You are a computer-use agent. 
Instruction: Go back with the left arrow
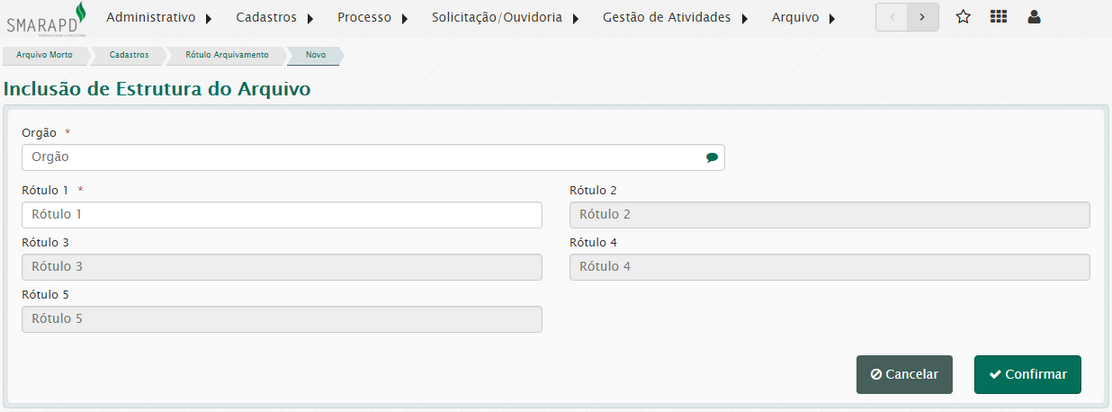pos(891,17)
